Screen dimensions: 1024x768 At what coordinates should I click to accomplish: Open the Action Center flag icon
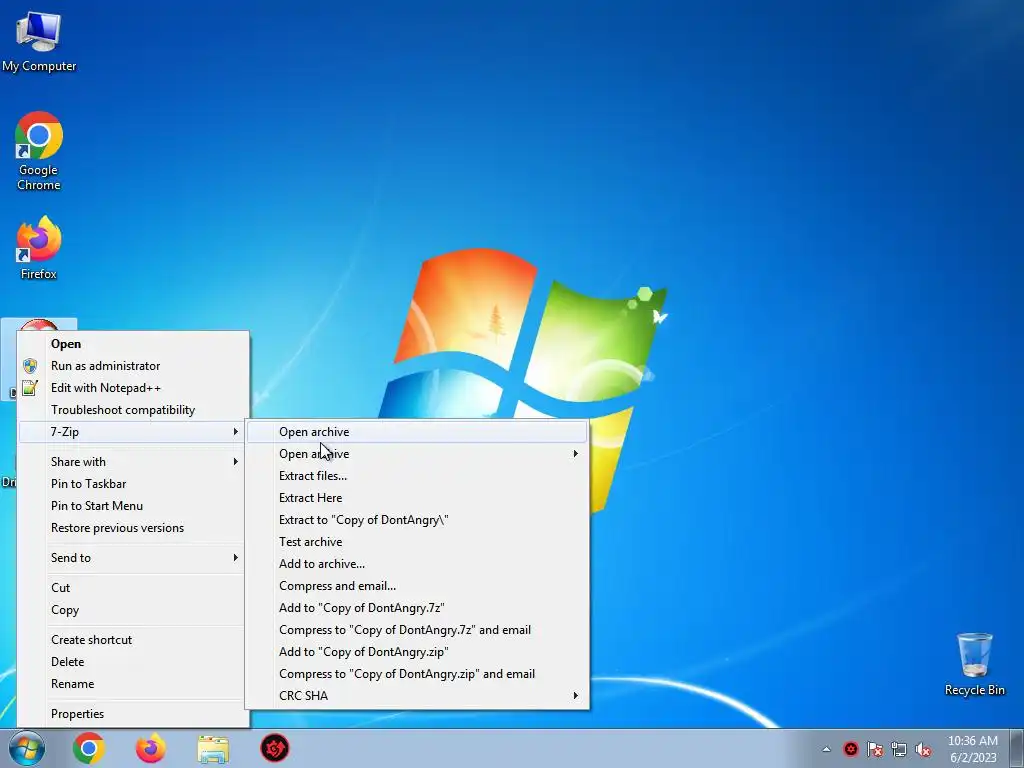coord(874,749)
